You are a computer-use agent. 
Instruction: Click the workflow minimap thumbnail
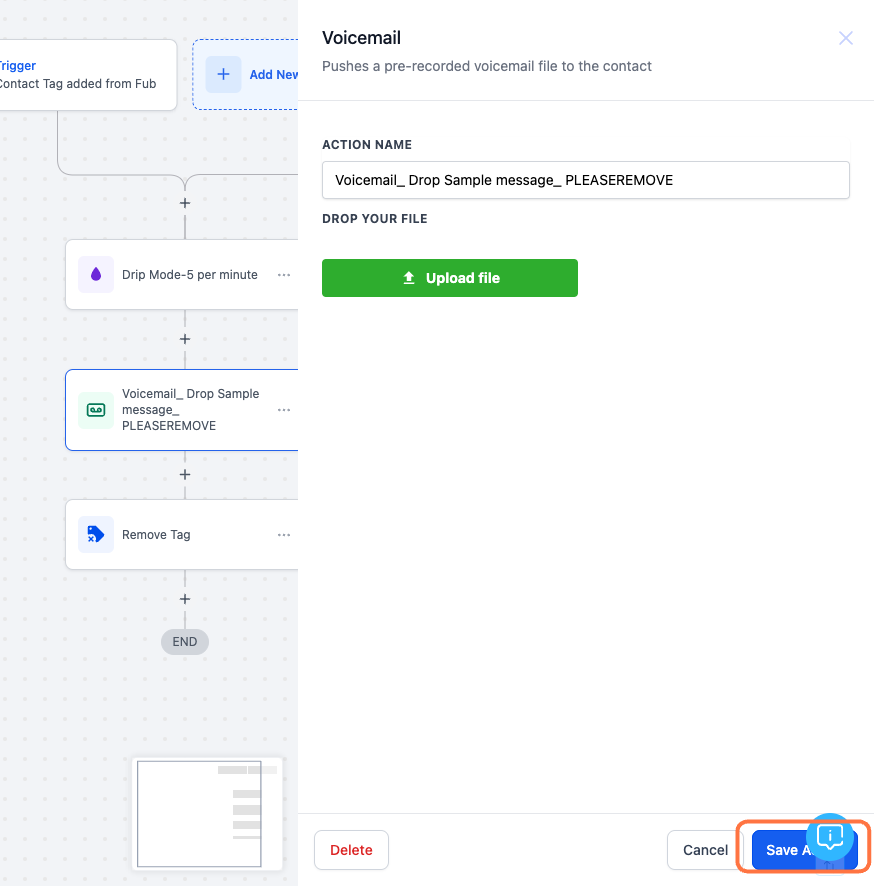(x=207, y=814)
